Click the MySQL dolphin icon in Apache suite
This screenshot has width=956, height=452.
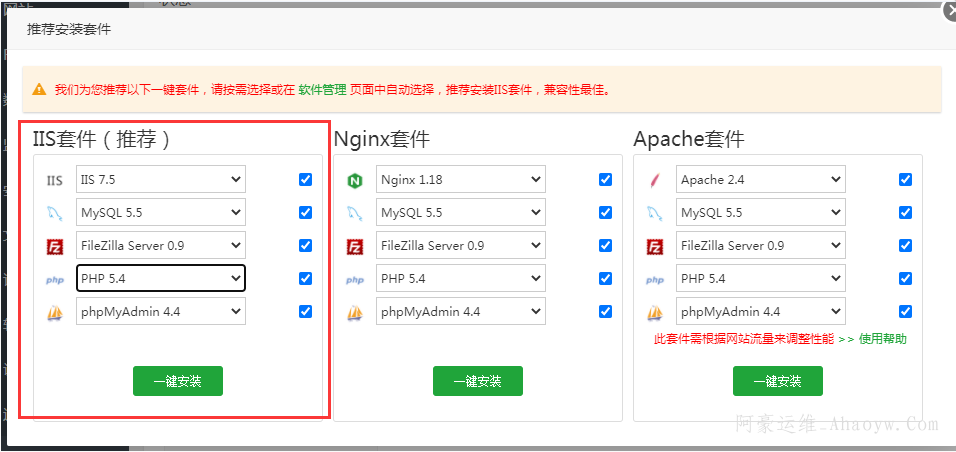[655, 213]
